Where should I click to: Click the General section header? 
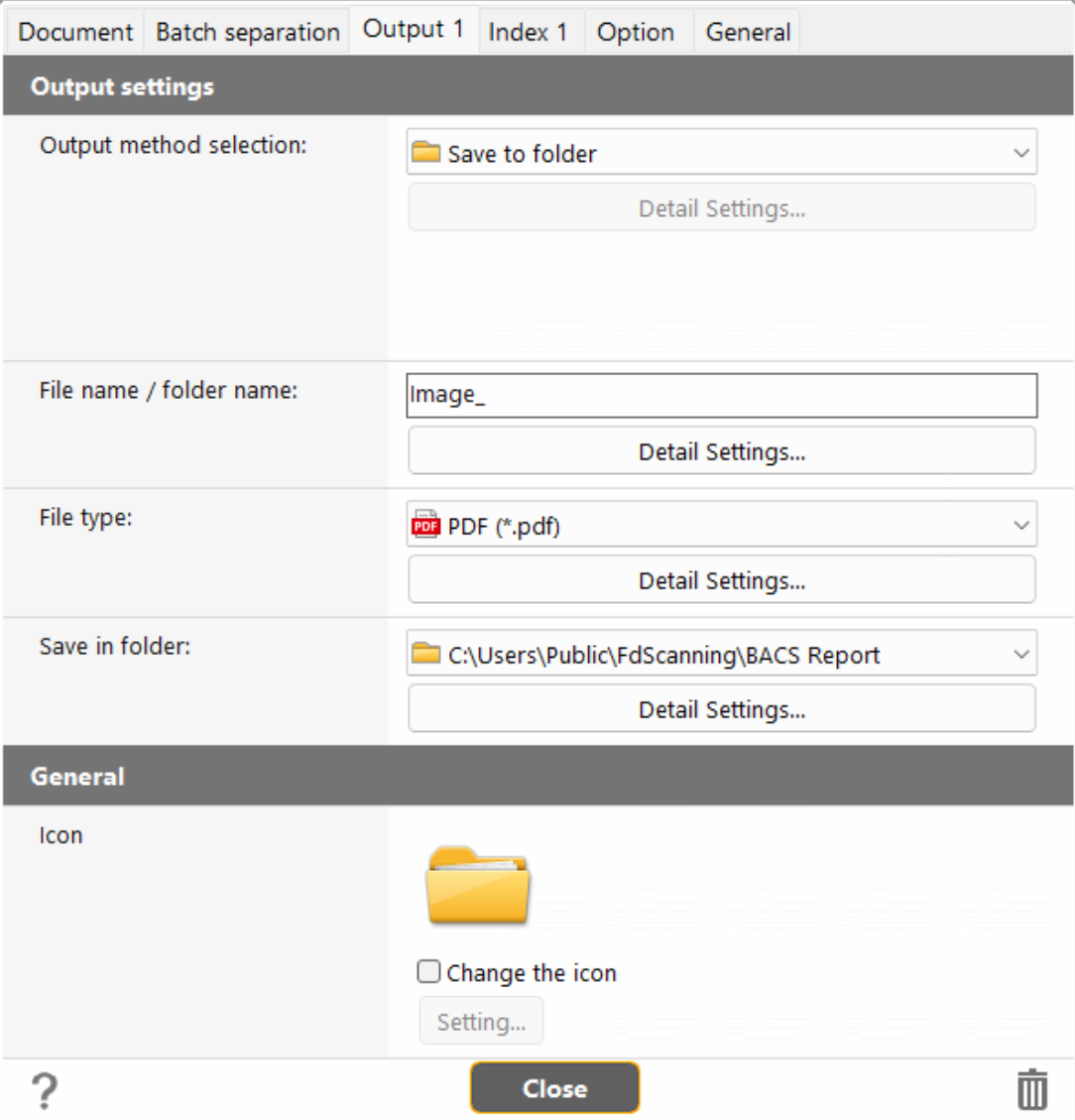click(538, 776)
